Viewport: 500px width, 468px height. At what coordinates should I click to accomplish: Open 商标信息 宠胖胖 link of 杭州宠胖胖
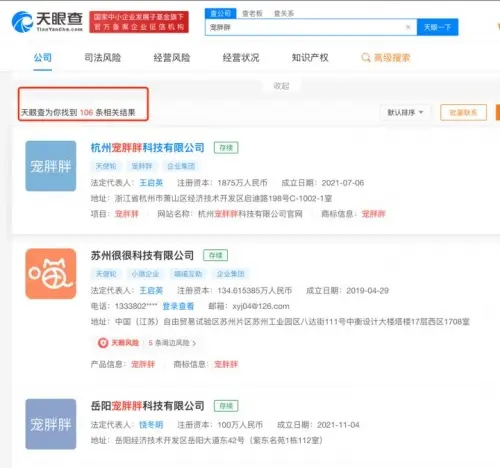click(374, 214)
